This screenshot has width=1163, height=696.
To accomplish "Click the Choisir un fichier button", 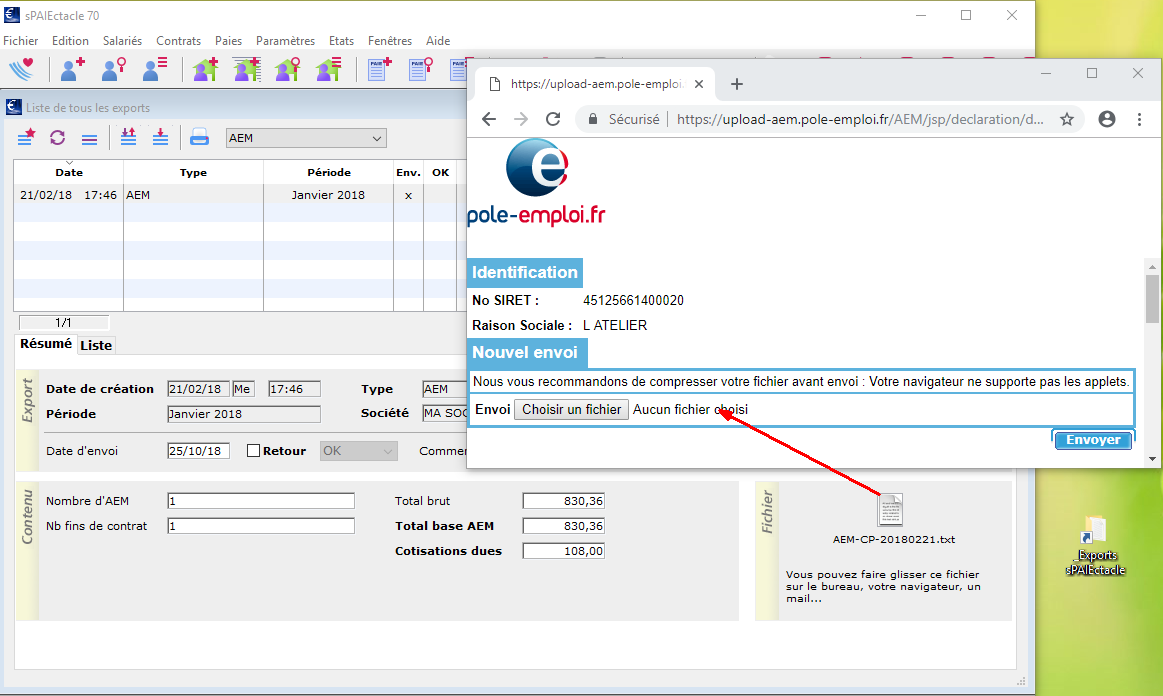I will tap(572, 410).
